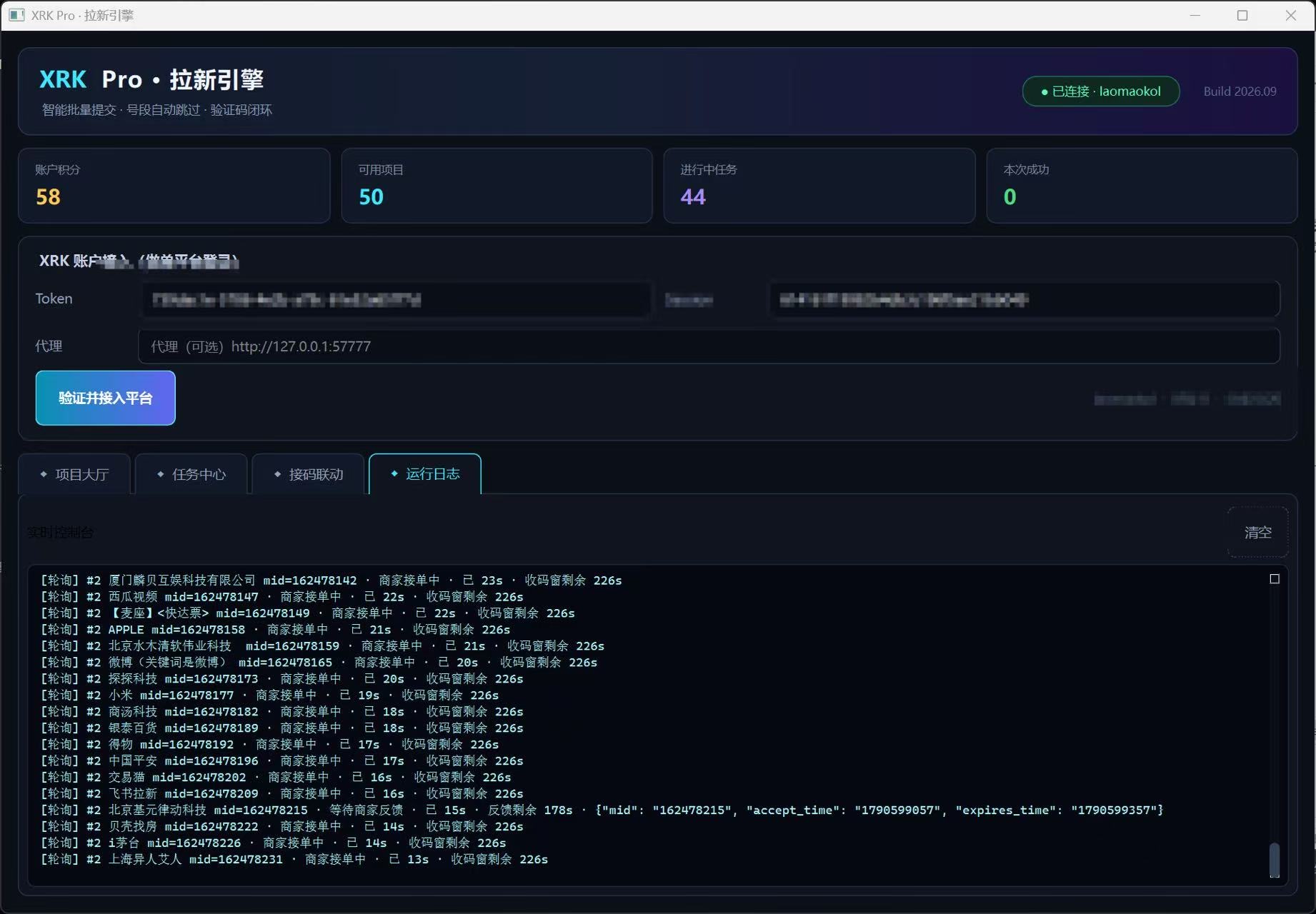Click the log line for 北京基元律动科技
This screenshot has width=1316, height=914.
pos(602,810)
